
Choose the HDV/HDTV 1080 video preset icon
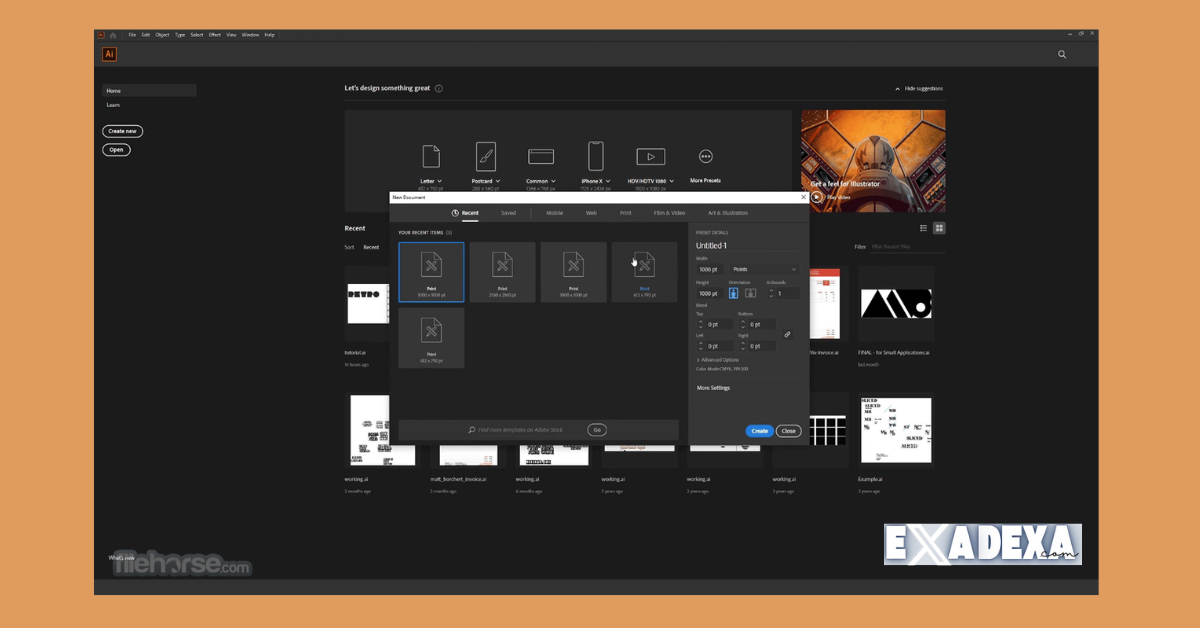(651, 157)
